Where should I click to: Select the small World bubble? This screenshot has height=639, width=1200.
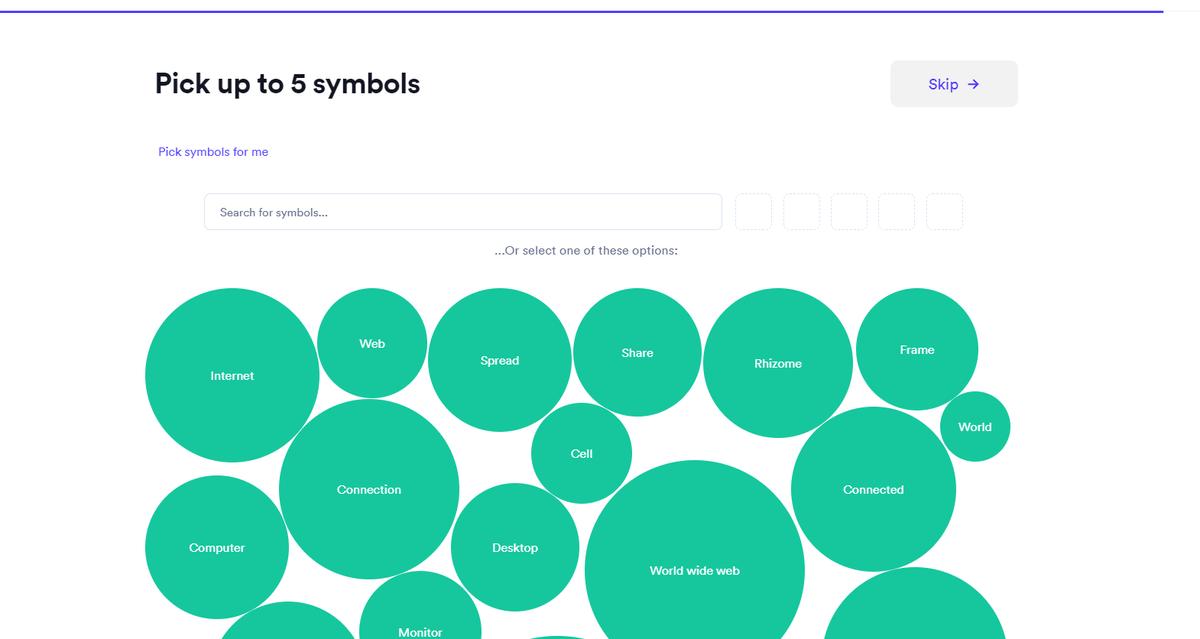975,427
